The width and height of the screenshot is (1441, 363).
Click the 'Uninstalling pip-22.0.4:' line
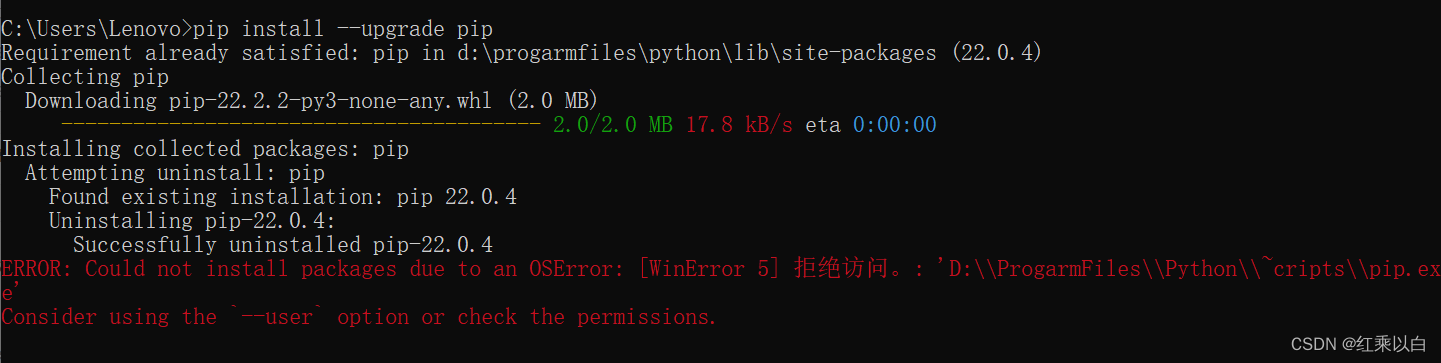(x=193, y=221)
